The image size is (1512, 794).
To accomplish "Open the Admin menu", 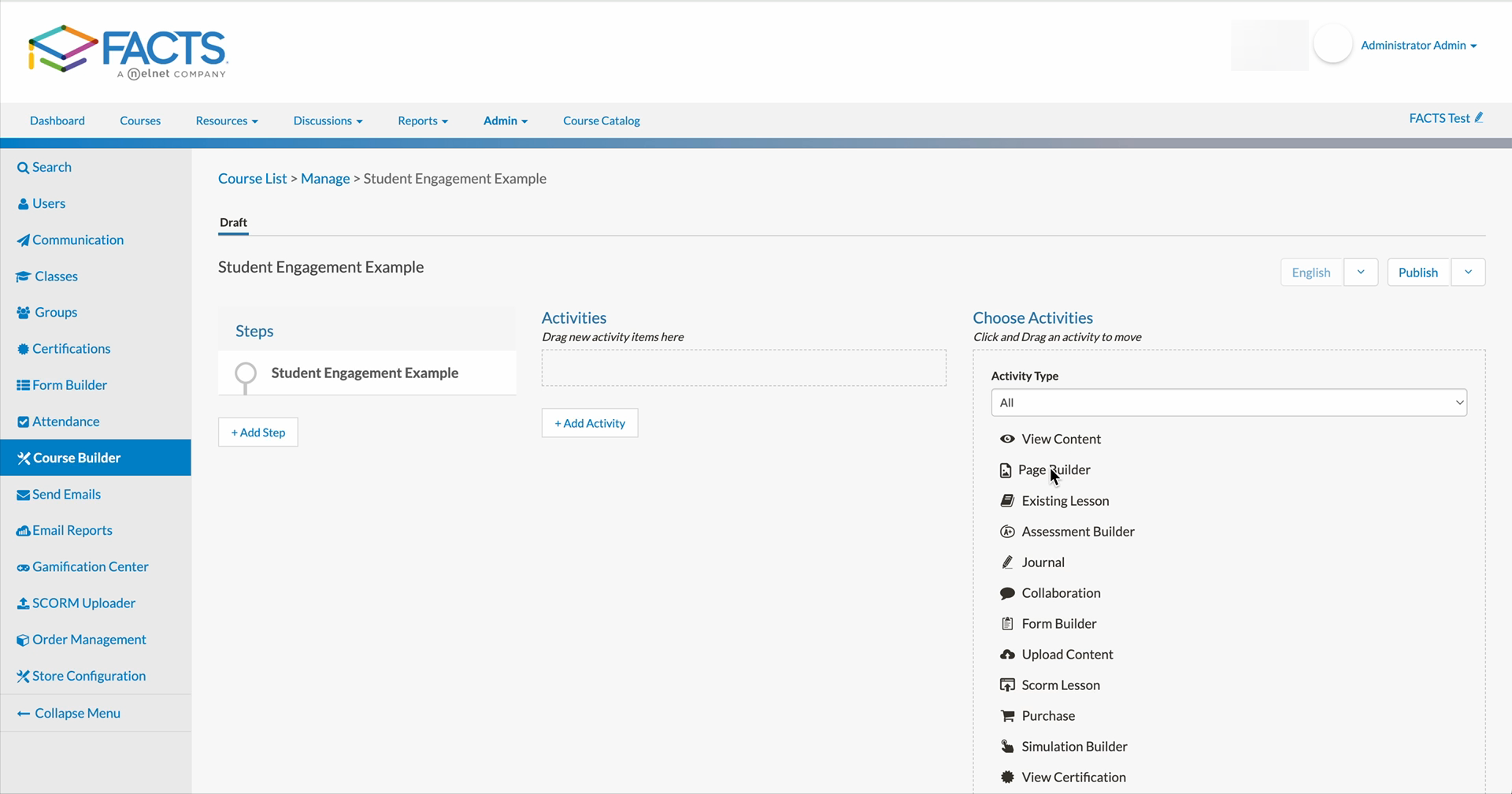I will coord(505,121).
